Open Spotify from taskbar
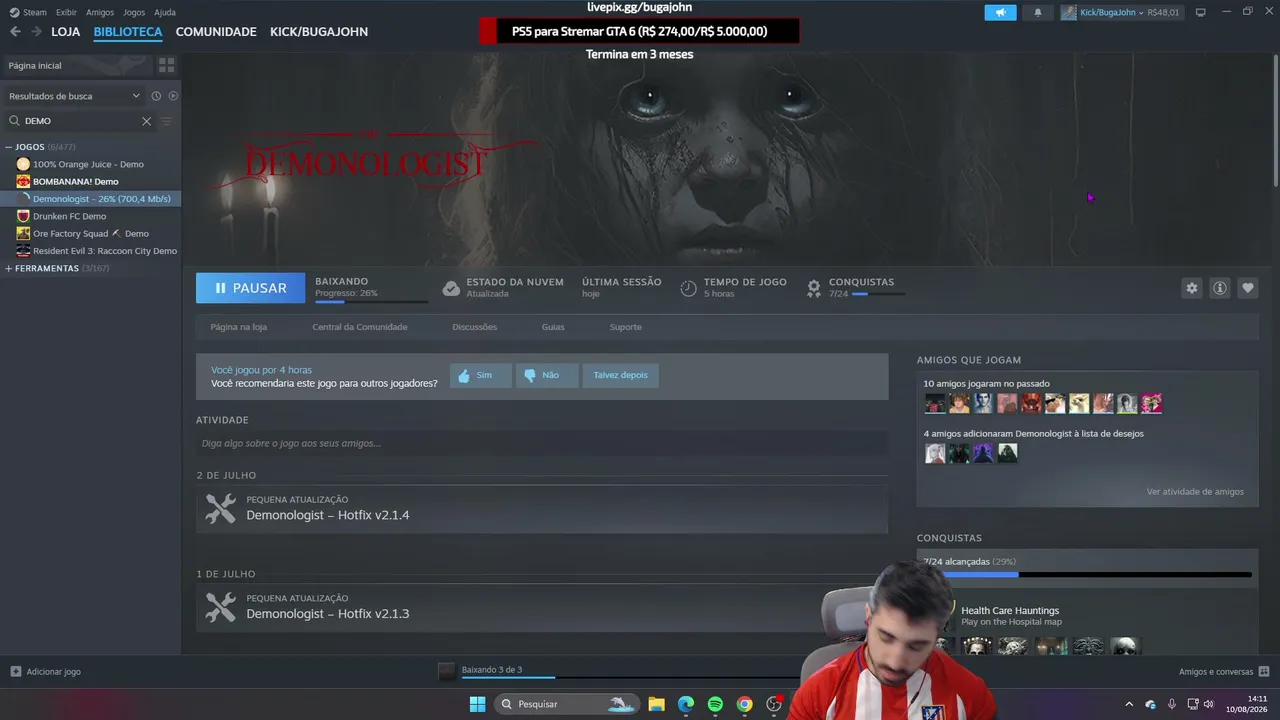Image resolution: width=1280 pixels, height=720 pixels. 715,704
